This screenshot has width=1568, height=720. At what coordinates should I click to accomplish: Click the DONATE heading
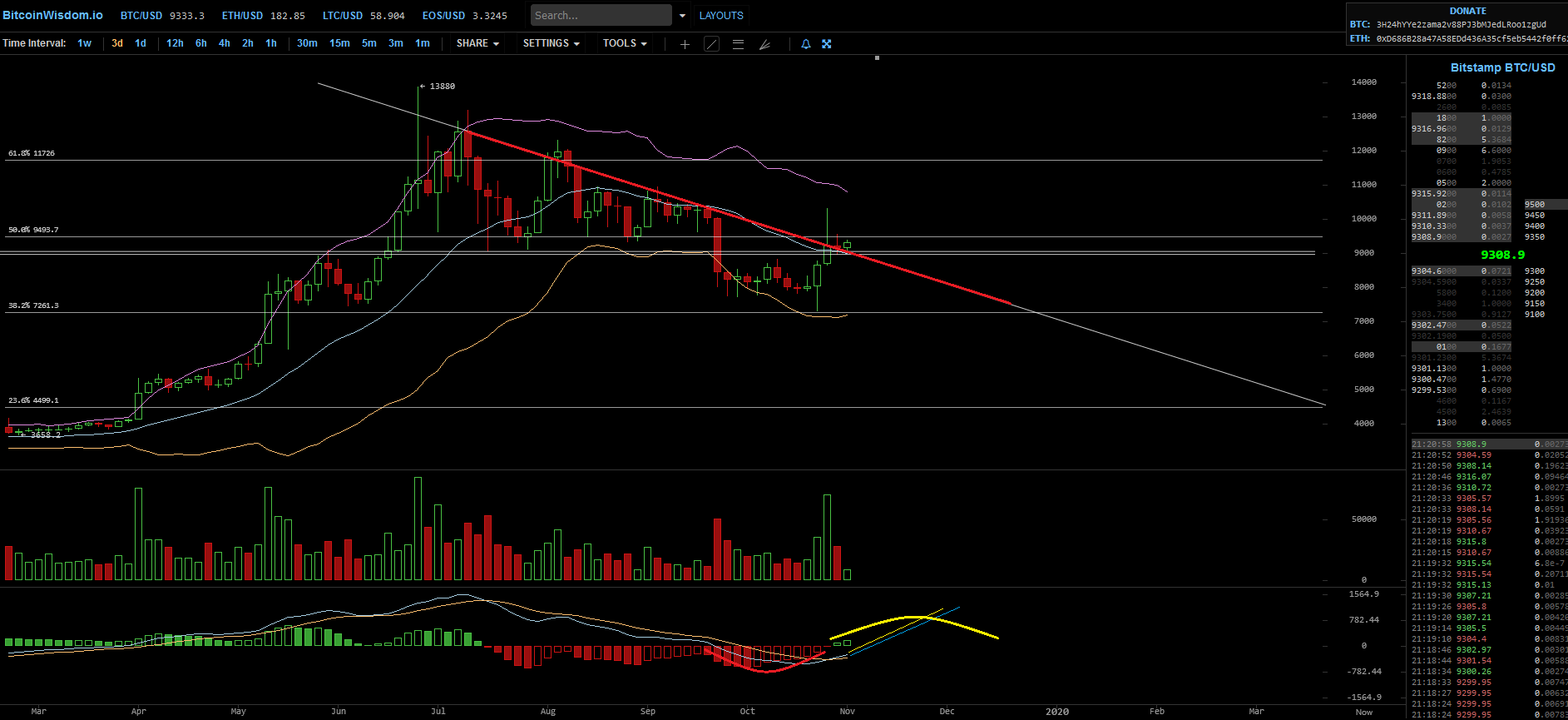(1468, 11)
